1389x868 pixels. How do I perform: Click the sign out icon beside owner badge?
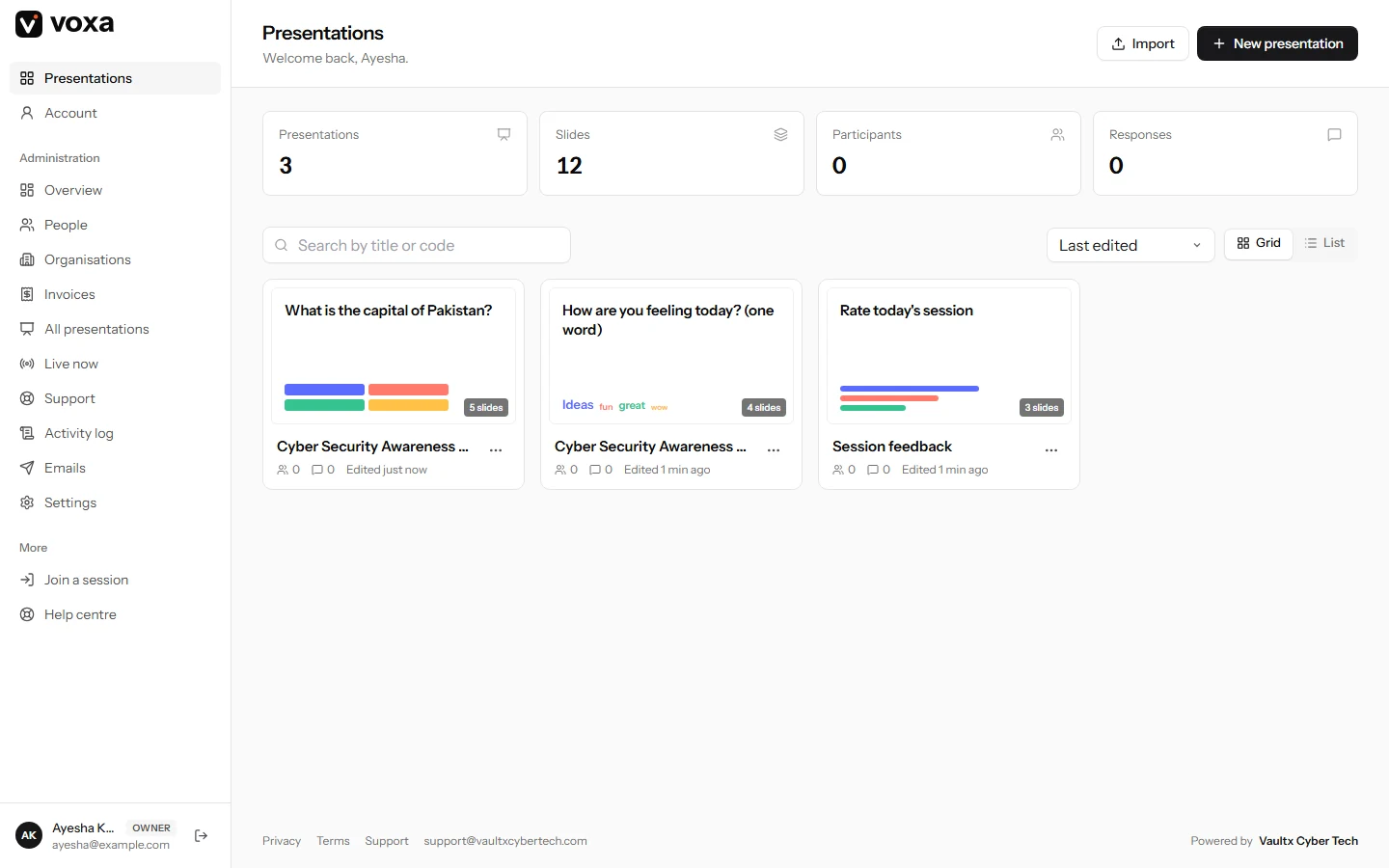point(201,836)
